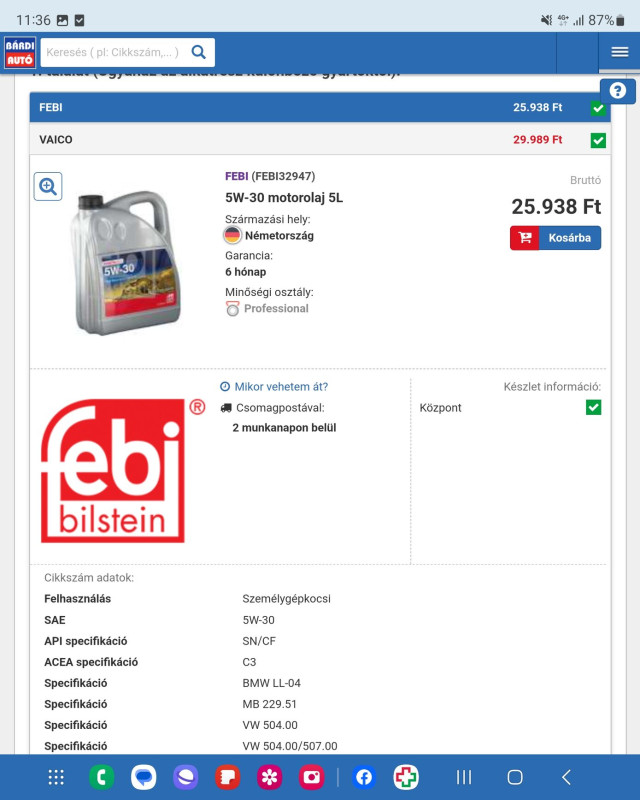Click the search magnifier icon

(x=199, y=52)
